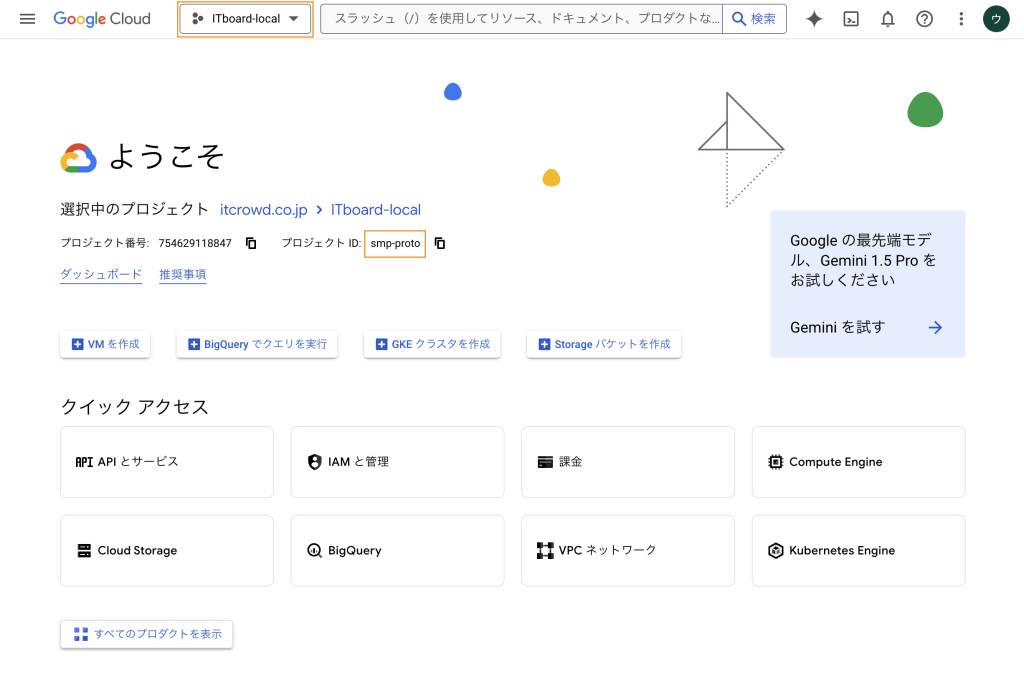
Task: Open the help question mark icon
Action: (924, 19)
